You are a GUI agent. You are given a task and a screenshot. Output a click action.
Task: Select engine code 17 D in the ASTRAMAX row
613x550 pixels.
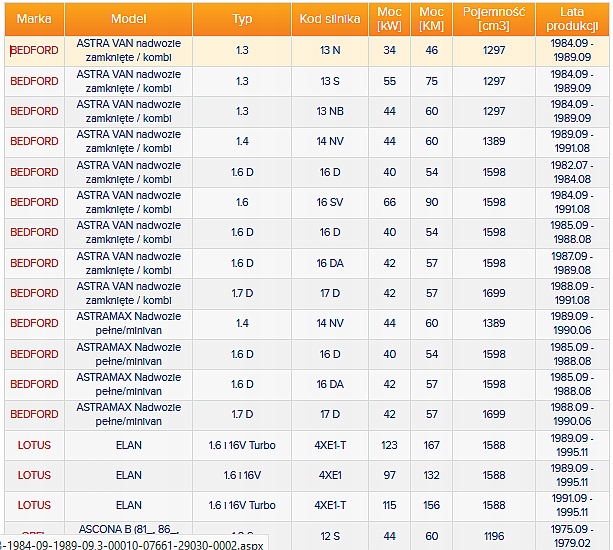(330, 414)
